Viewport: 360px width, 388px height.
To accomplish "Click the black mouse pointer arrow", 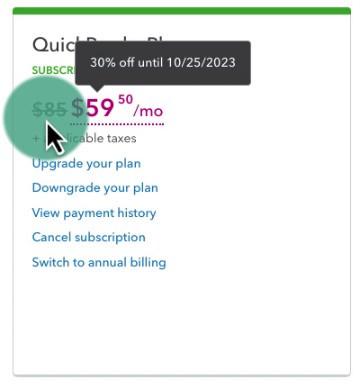I will 55,138.
